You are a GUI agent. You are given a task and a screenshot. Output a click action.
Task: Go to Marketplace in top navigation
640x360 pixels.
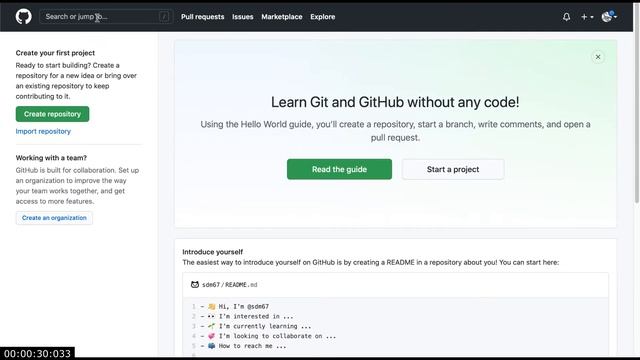click(x=282, y=17)
